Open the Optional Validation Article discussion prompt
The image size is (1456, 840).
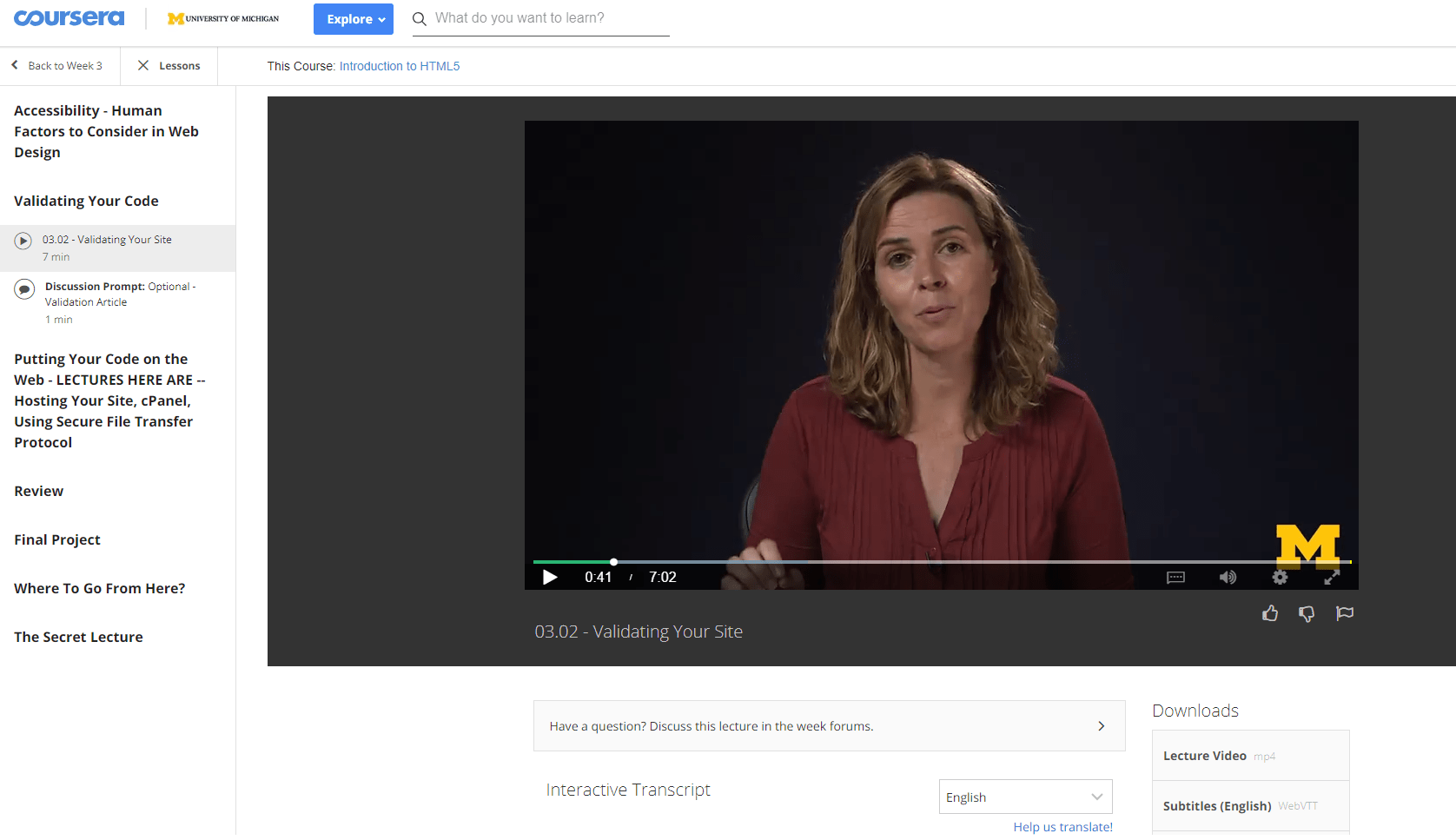click(117, 301)
